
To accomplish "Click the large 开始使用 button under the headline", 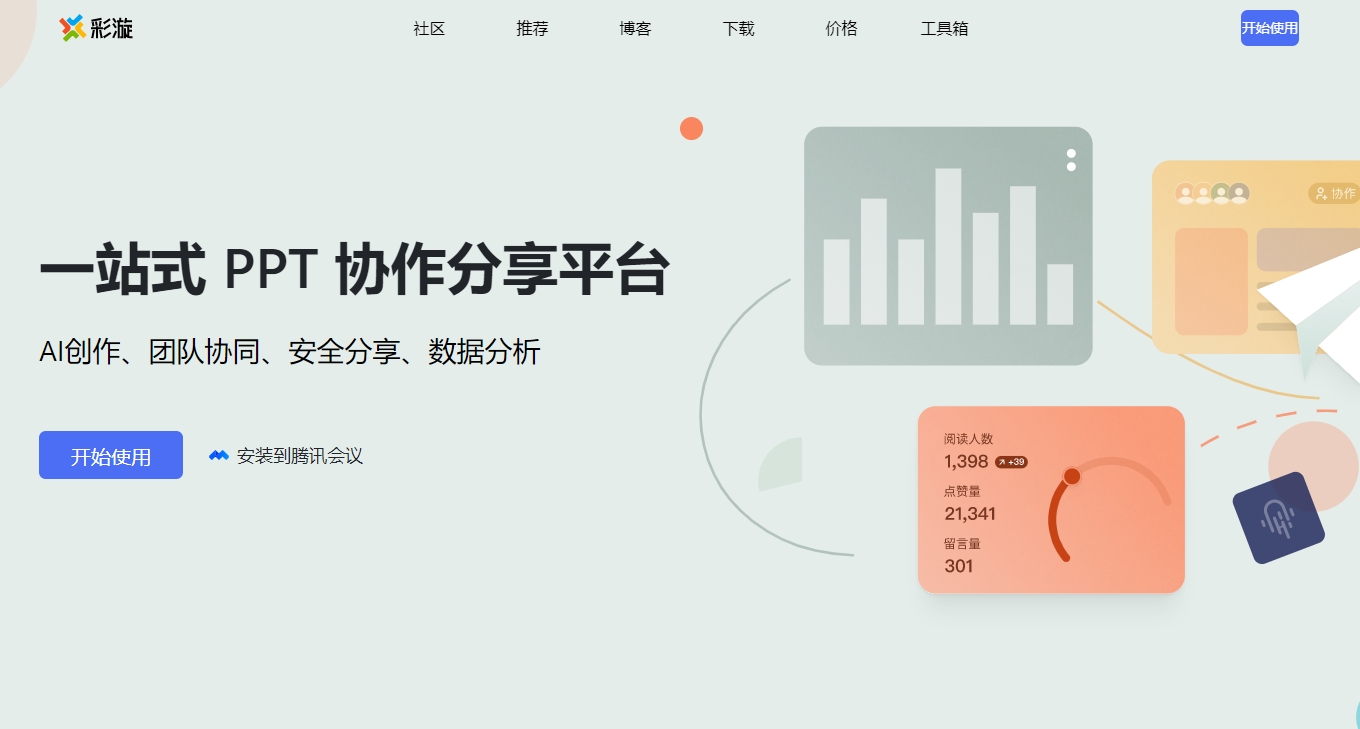I will click(x=111, y=455).
